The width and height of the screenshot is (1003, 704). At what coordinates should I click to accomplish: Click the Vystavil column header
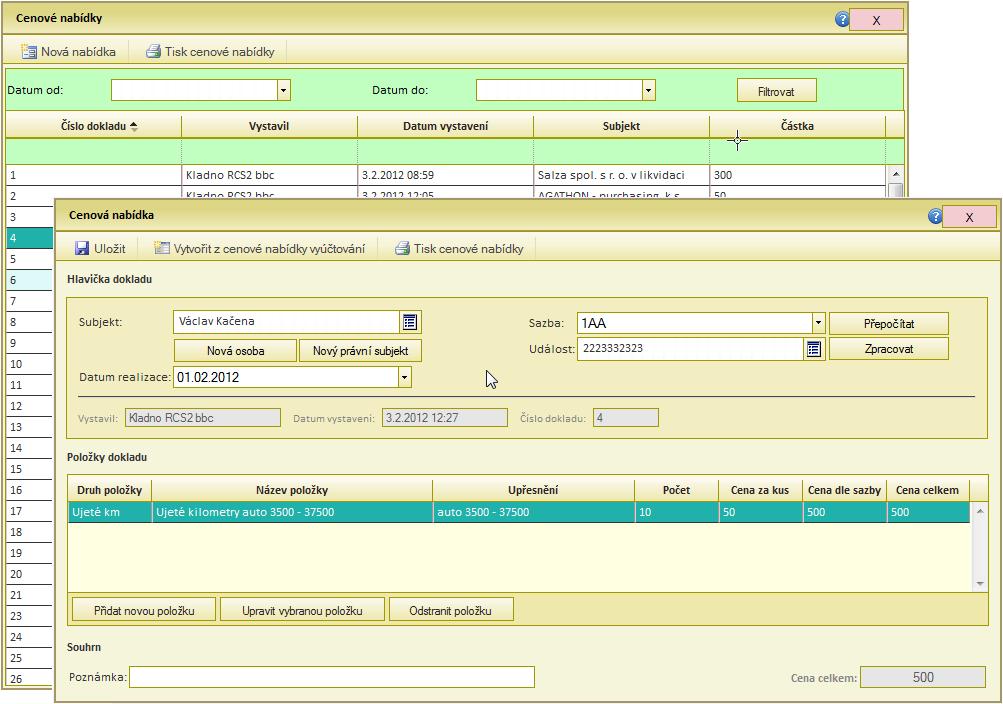click(x=269, y=126)
